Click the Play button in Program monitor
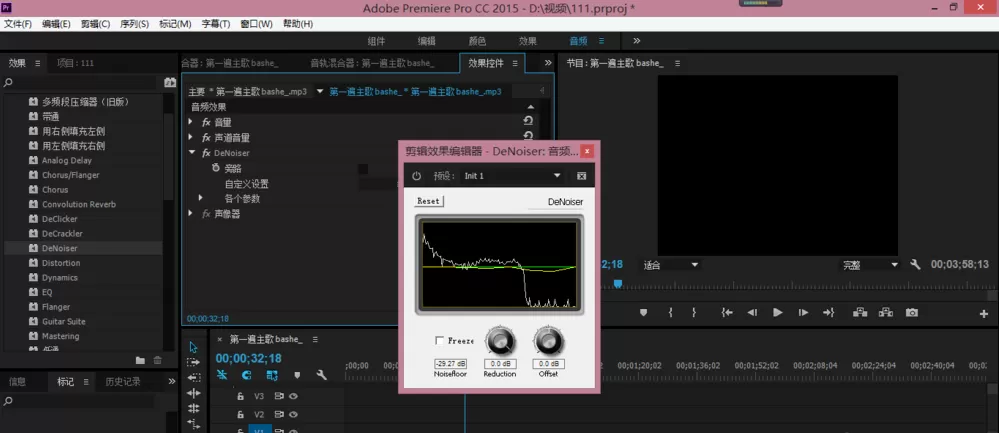The height and width of the screenshot is (433, 999). [777, 313]
